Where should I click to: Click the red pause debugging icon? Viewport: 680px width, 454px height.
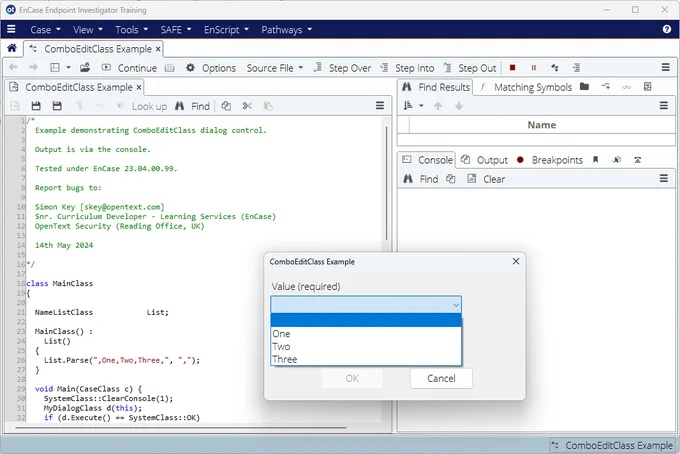point(533,68)
